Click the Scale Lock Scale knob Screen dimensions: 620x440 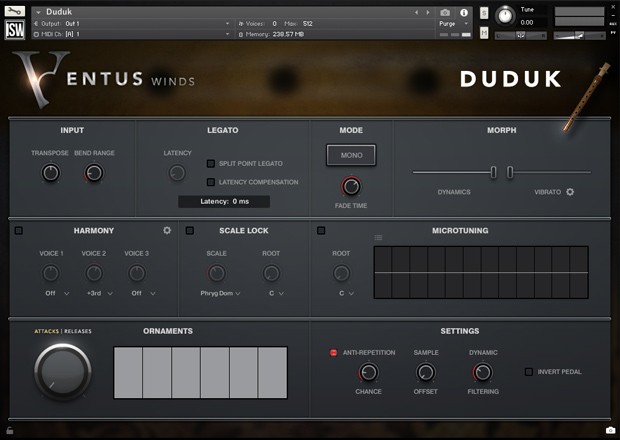pyautogui.click(x=217, y=273)
